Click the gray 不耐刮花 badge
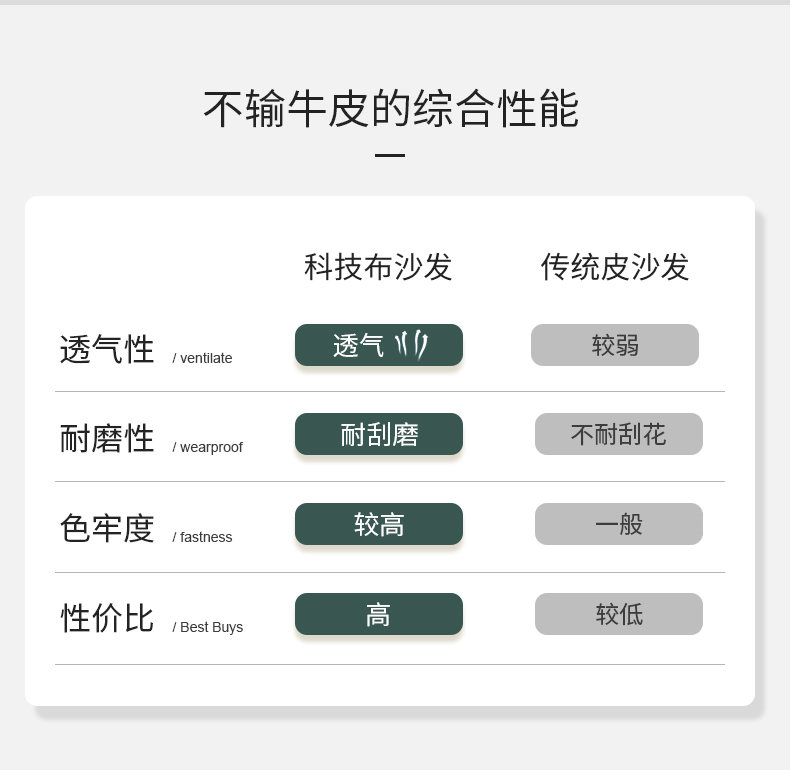The image size is (790, 774). point(619,434)
